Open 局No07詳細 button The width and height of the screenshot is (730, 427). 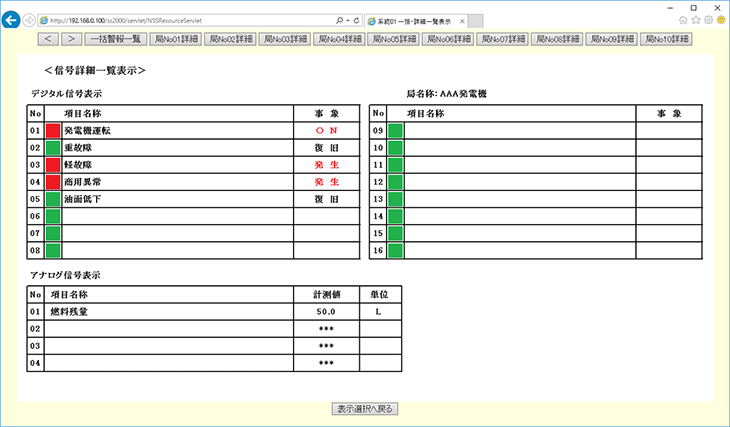pyautogui.click(x=502, y=39)
